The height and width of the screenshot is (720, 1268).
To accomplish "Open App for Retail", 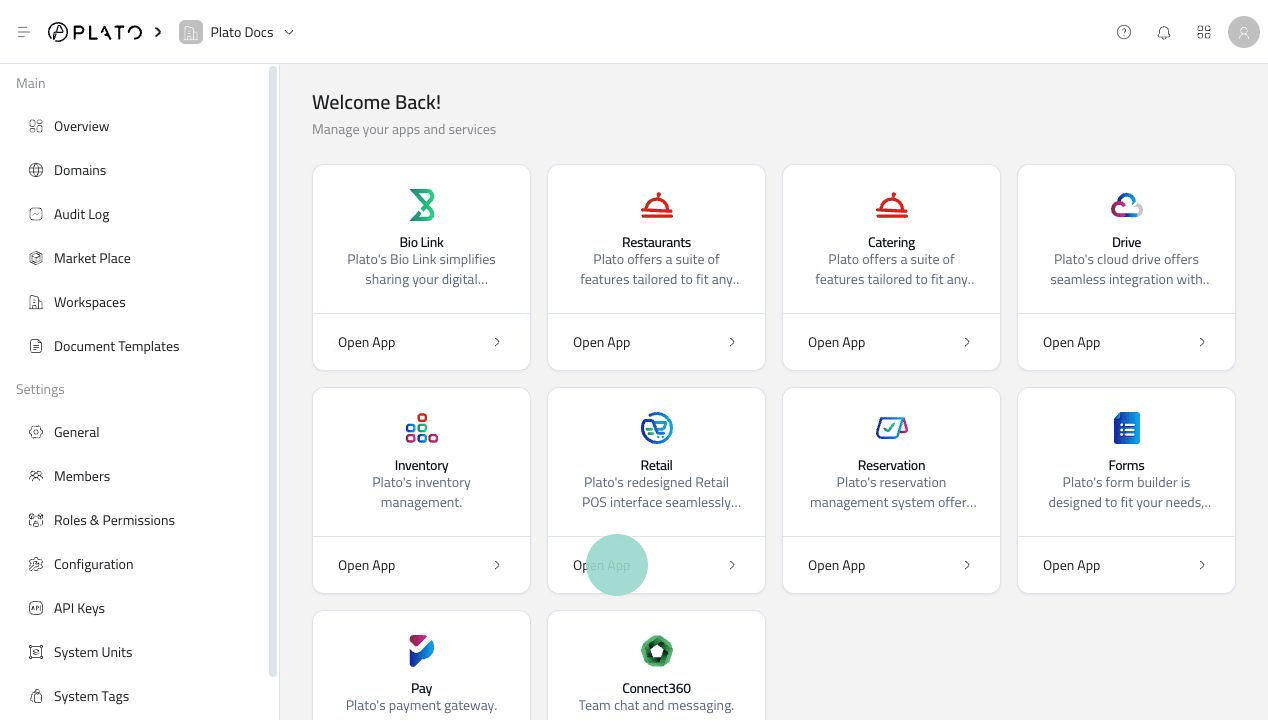I will tap(657, 565).
